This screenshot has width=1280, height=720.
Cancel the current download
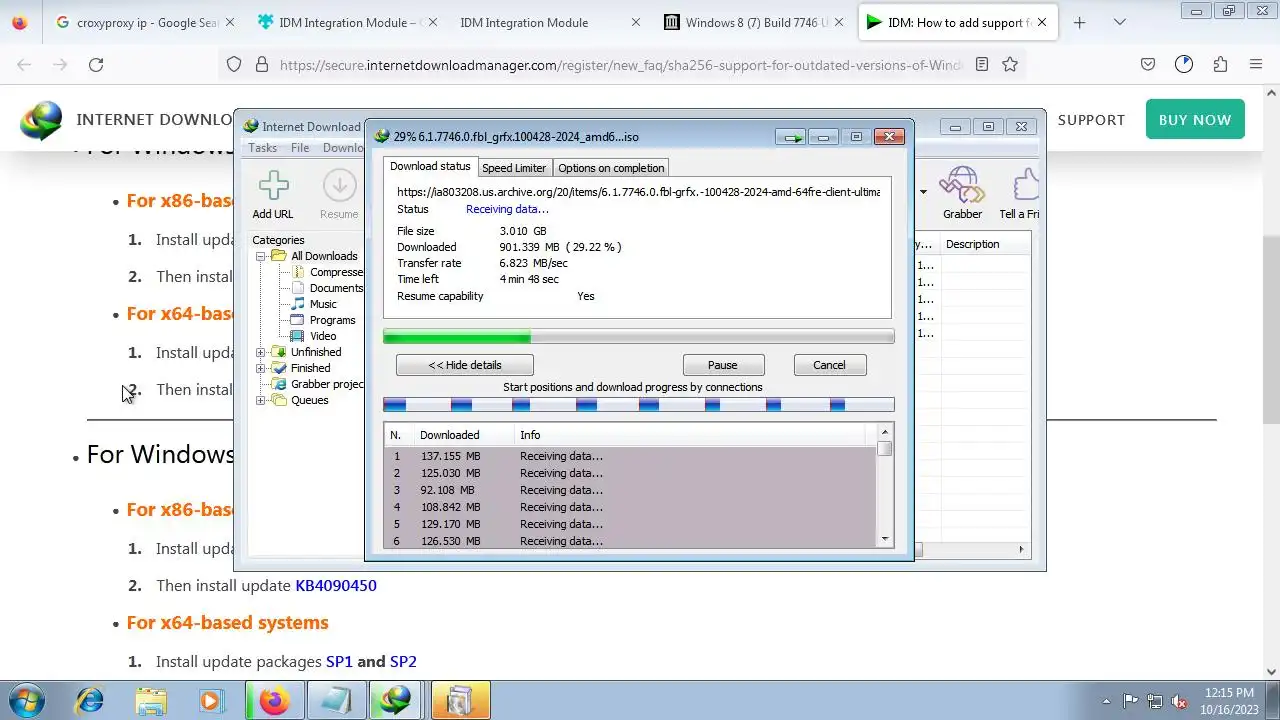tap(829, 365)
